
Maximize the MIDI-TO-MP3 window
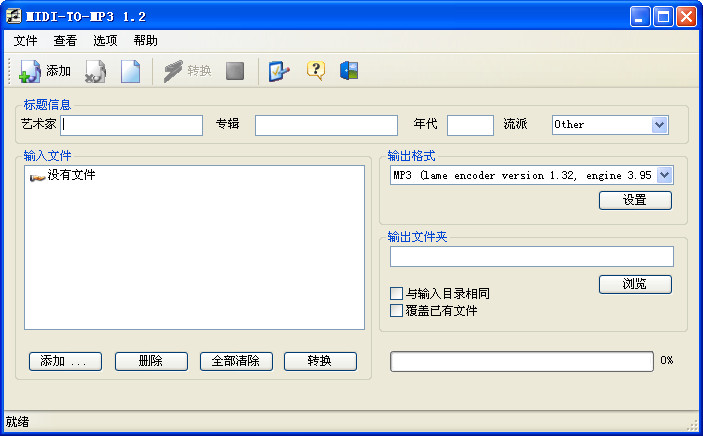tap(663, 17)
